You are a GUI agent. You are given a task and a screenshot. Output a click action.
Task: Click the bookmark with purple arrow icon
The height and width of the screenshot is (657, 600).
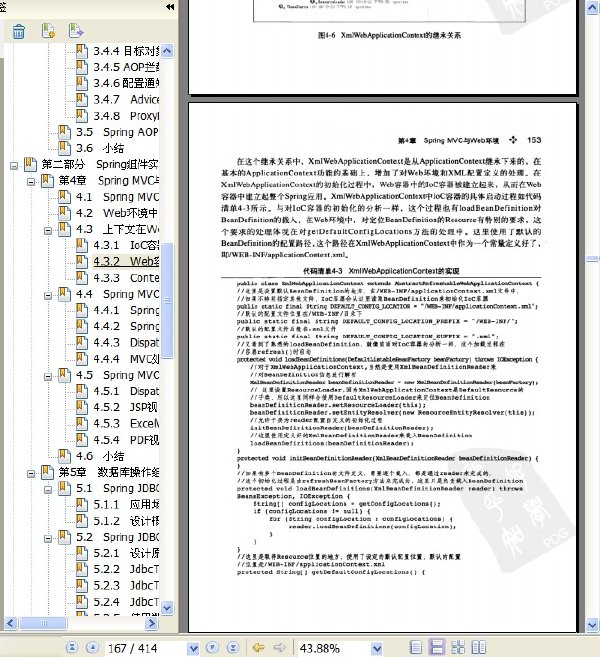coord(76,31)
